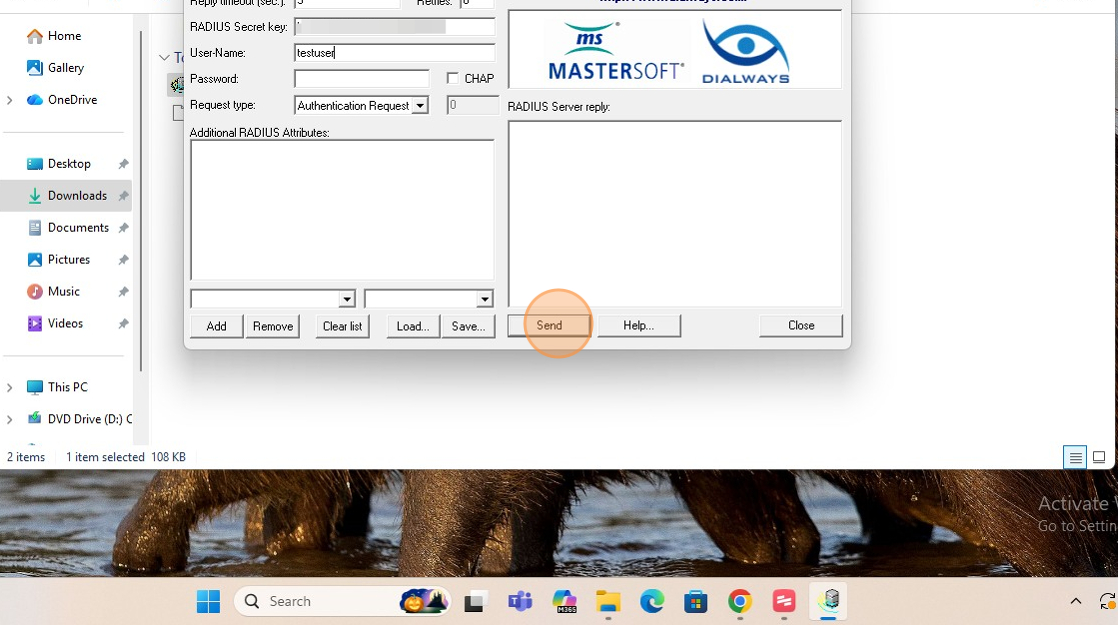Click the pin icon beside Downloads
Image resolution: width=1118 pixels, height=625 pixels.
123,195
